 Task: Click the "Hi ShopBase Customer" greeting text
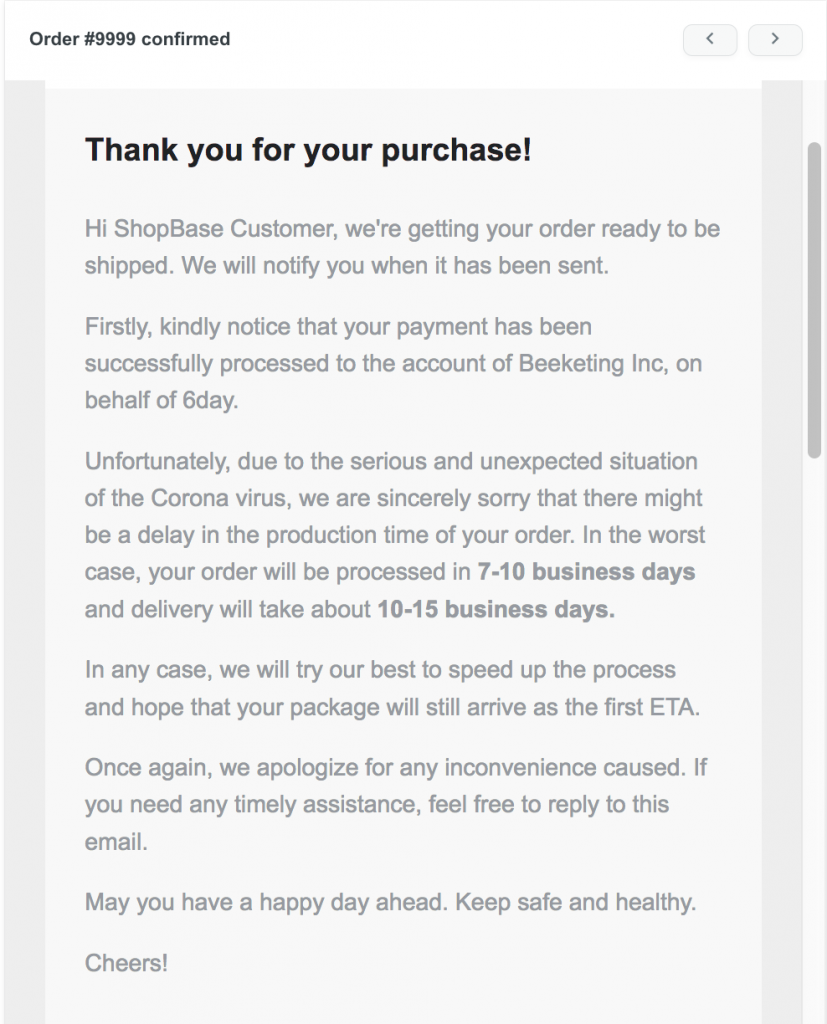(212, 229)
